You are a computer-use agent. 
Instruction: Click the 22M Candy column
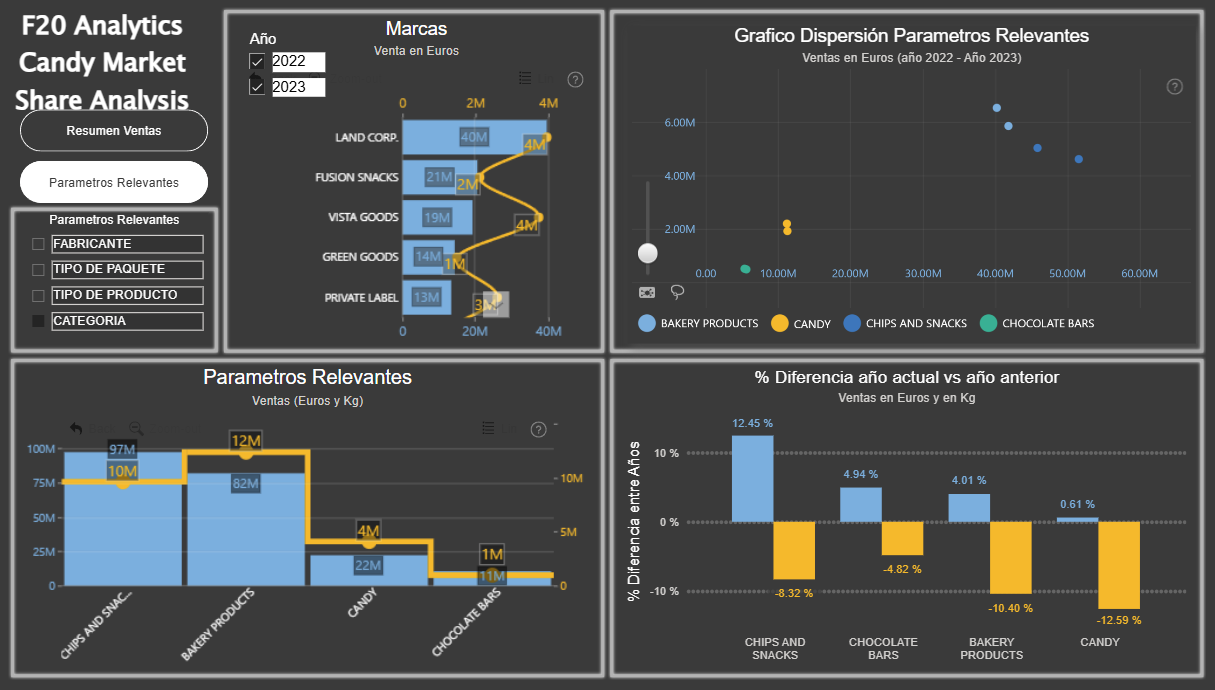point(368,570)
